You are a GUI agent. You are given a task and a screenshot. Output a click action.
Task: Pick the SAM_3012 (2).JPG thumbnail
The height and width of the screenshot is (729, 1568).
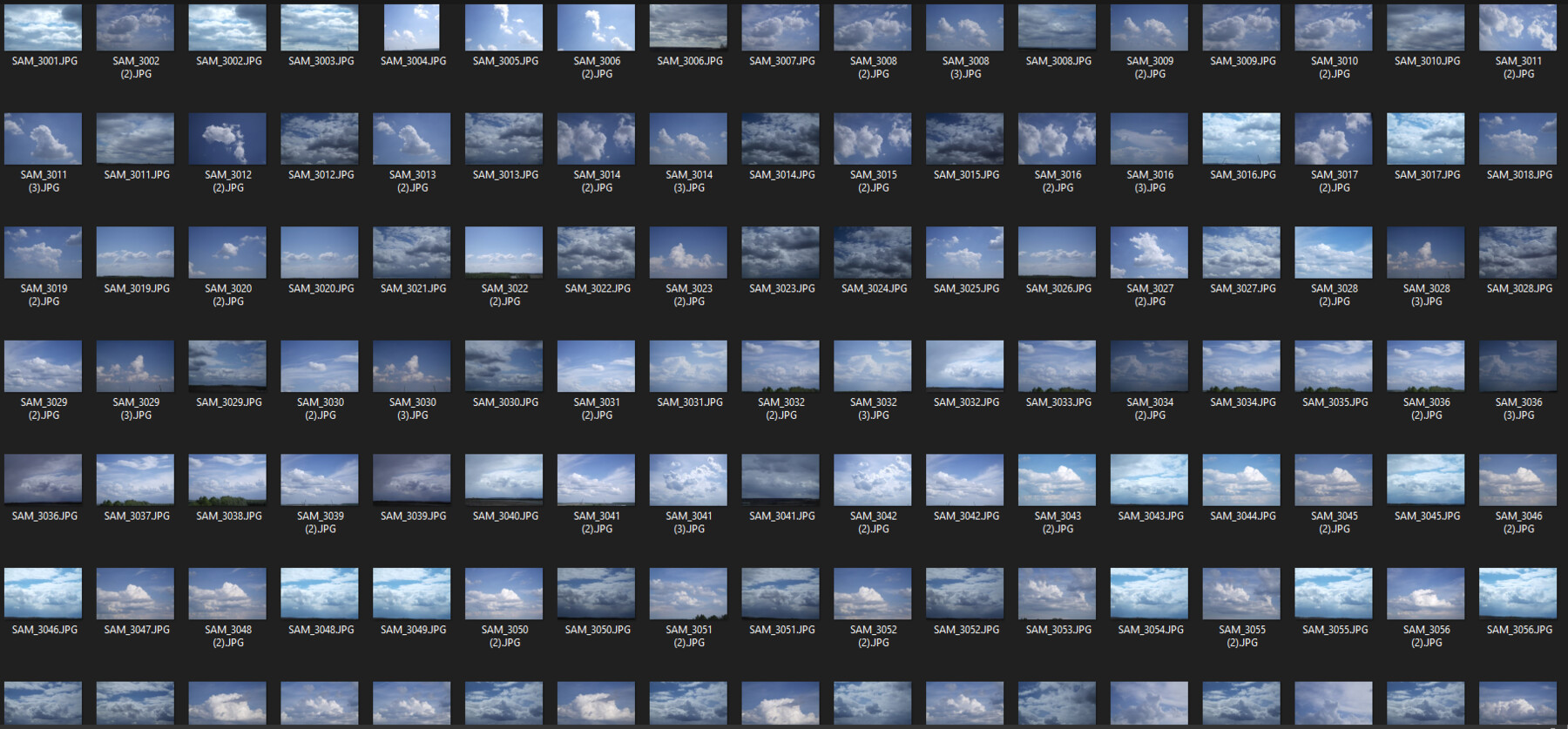tap(227, 139)
